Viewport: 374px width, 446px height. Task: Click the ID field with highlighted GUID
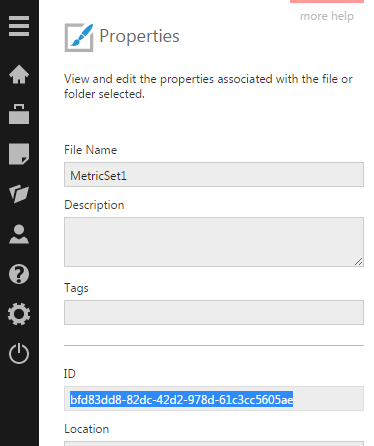214,399
